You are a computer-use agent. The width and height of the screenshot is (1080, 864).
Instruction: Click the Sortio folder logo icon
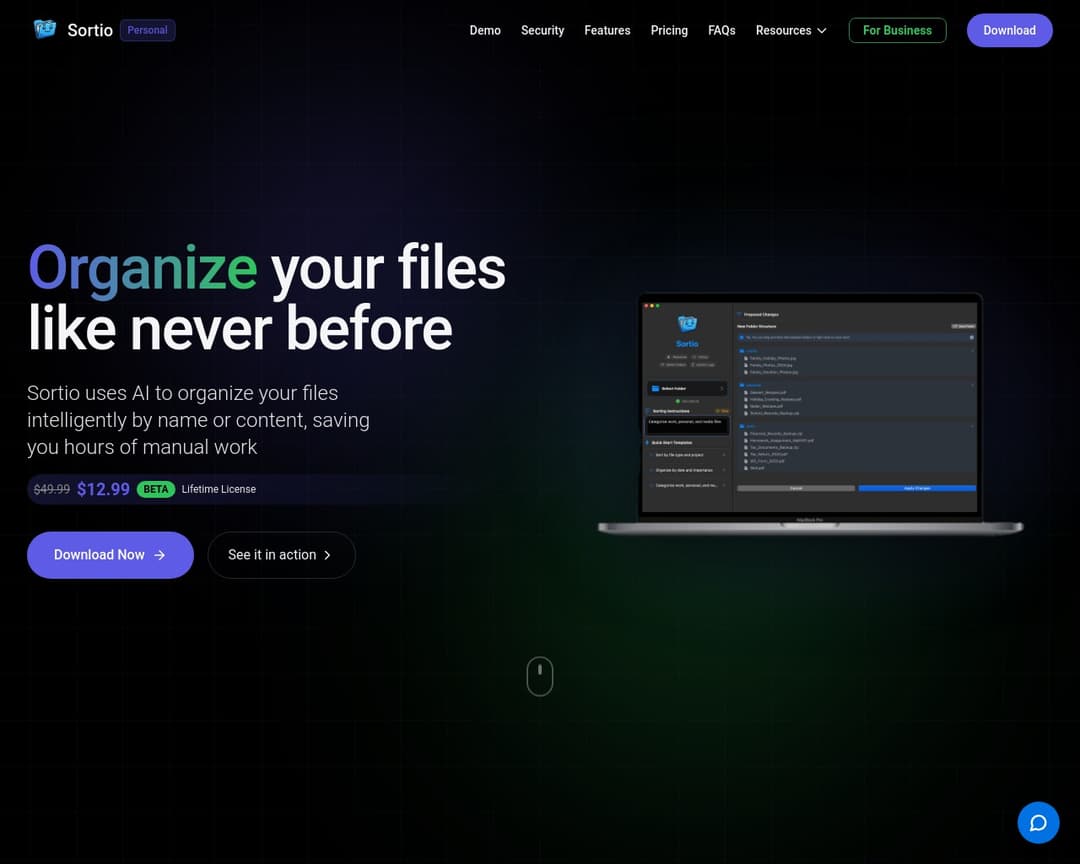(x=45, y=30)
